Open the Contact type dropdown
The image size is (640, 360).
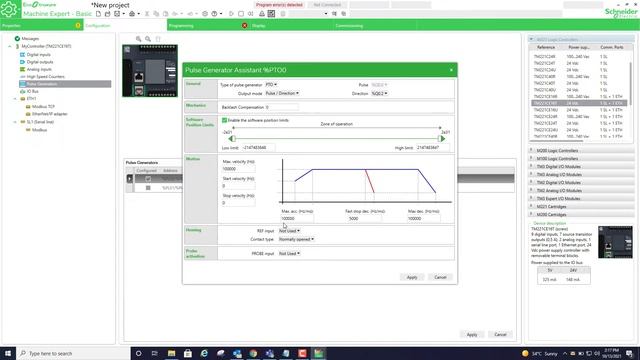tap(296, 239)
